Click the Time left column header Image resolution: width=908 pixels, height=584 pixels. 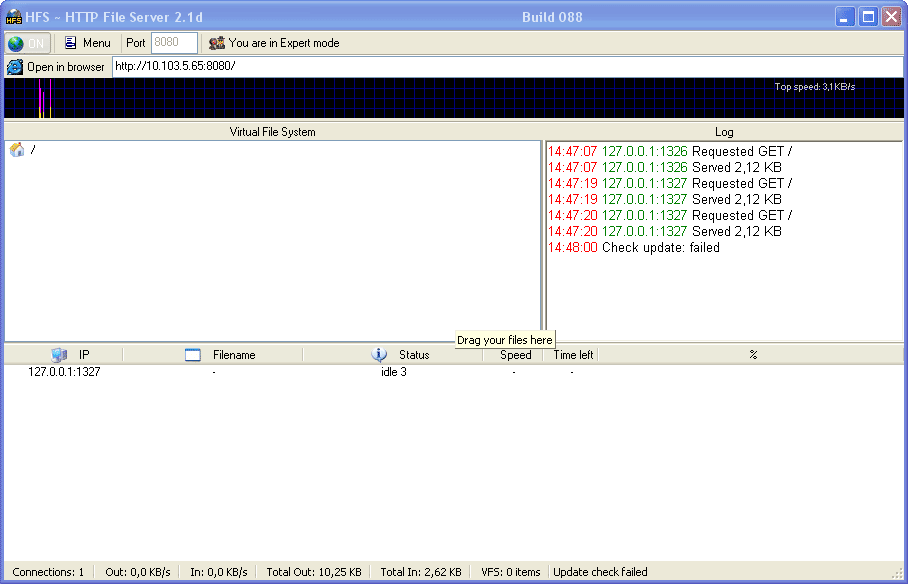(573, 355)
